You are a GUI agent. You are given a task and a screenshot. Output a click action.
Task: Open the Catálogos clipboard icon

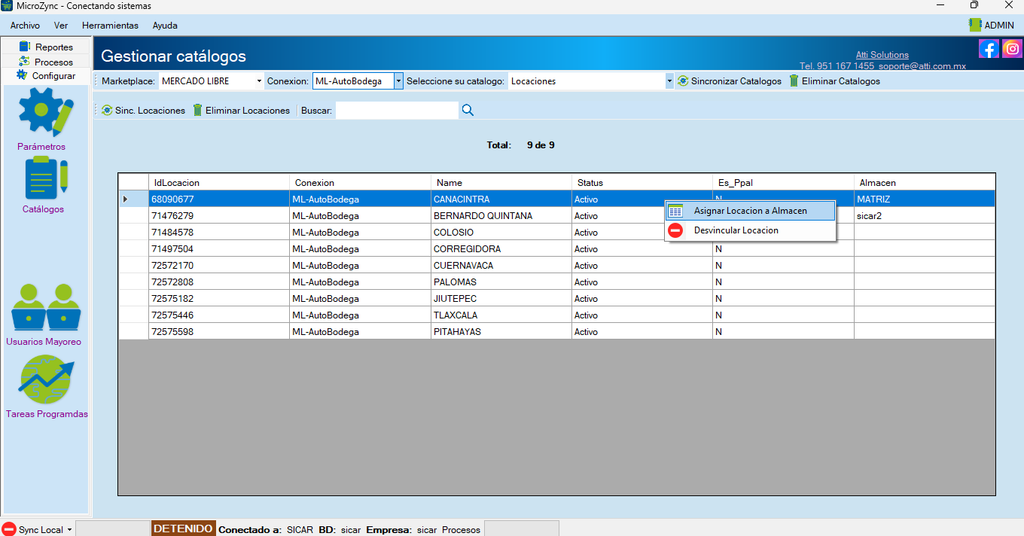(46, 178)
